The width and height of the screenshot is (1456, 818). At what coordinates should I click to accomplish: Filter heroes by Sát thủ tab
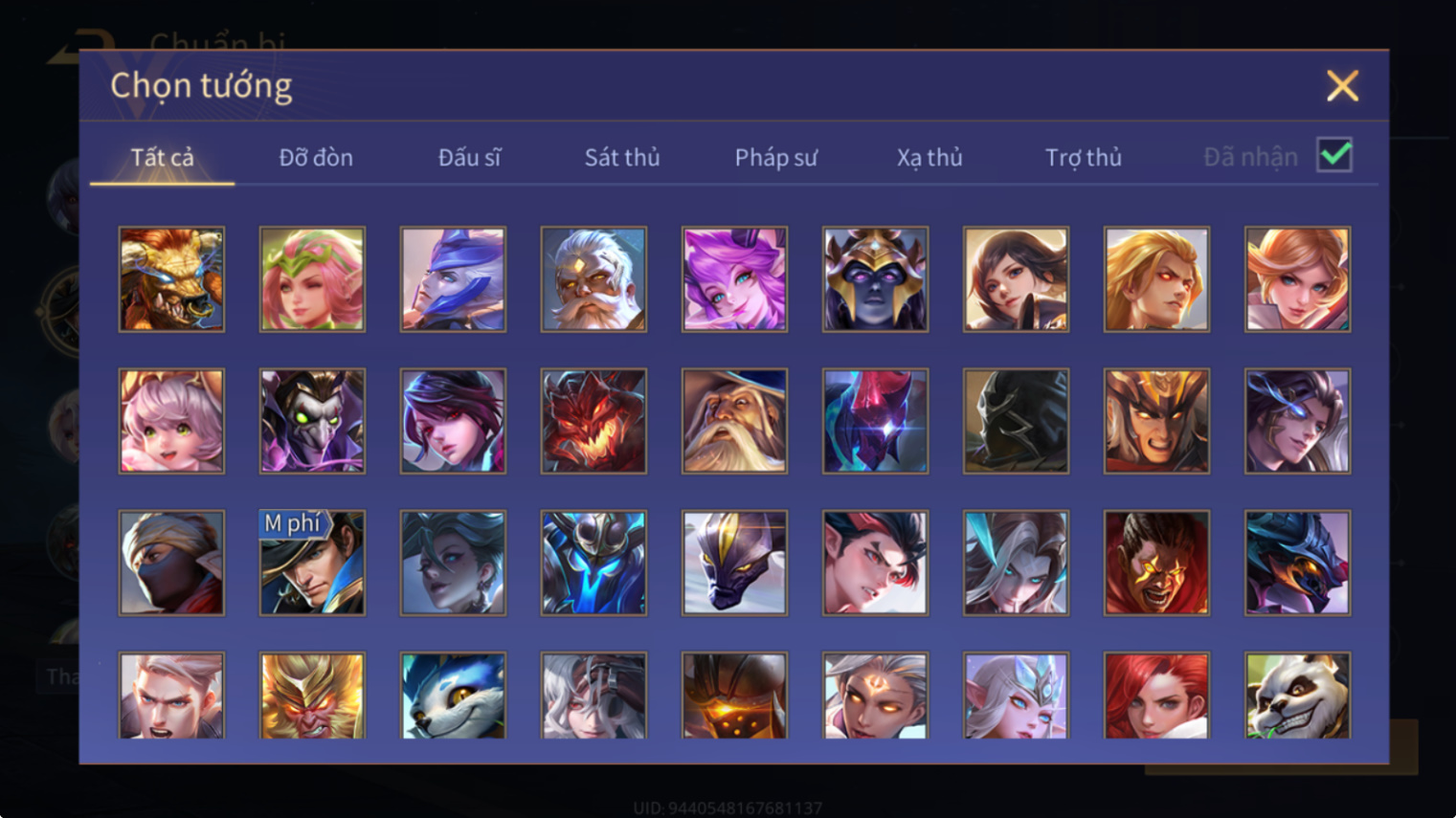622,157
